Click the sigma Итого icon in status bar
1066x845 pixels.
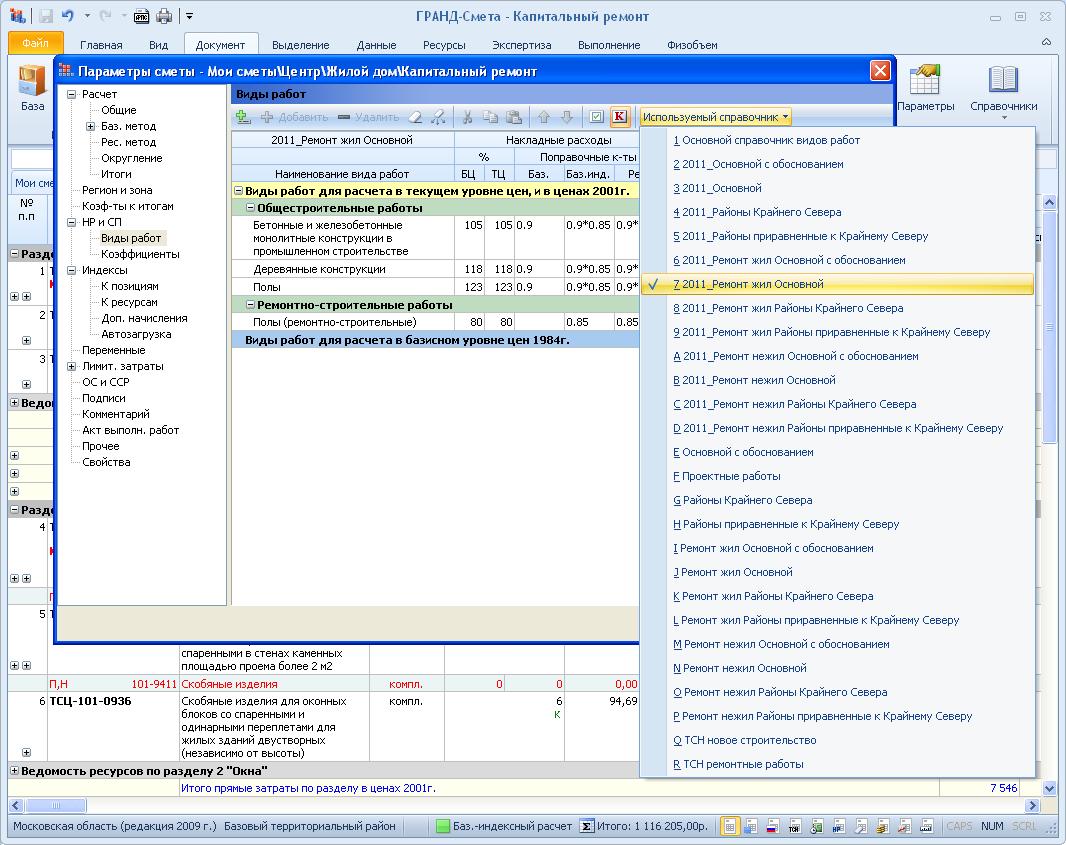pyautogui.click(x=587, y=827)
